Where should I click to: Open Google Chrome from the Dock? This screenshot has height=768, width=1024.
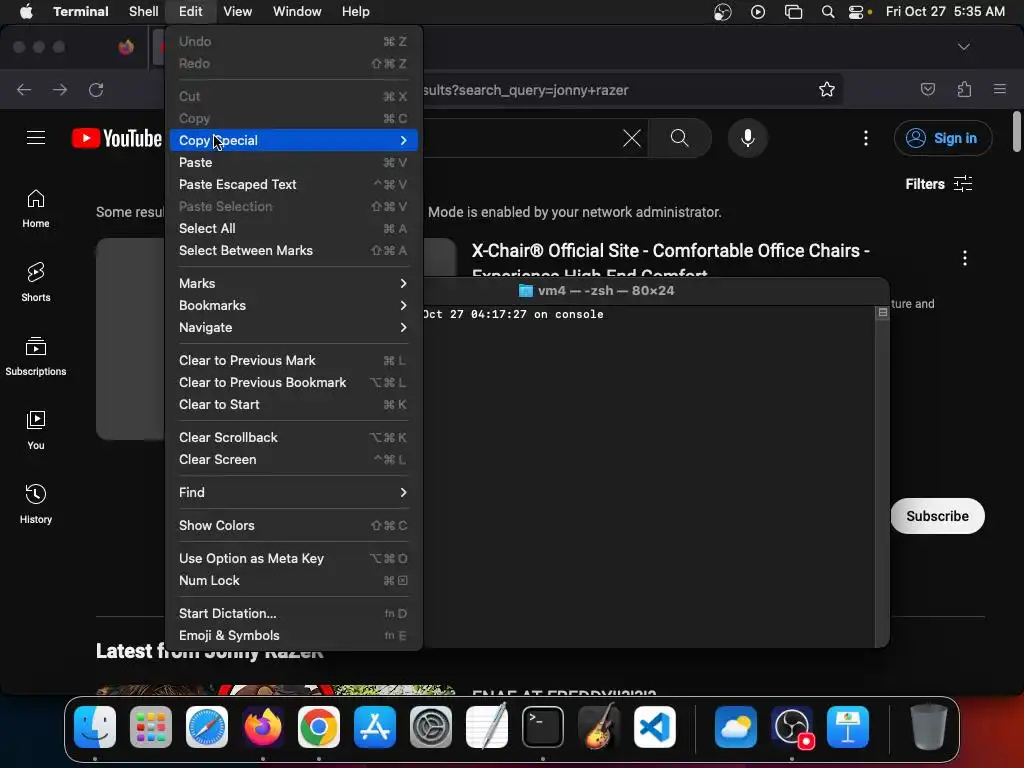(x=319, y=726)
